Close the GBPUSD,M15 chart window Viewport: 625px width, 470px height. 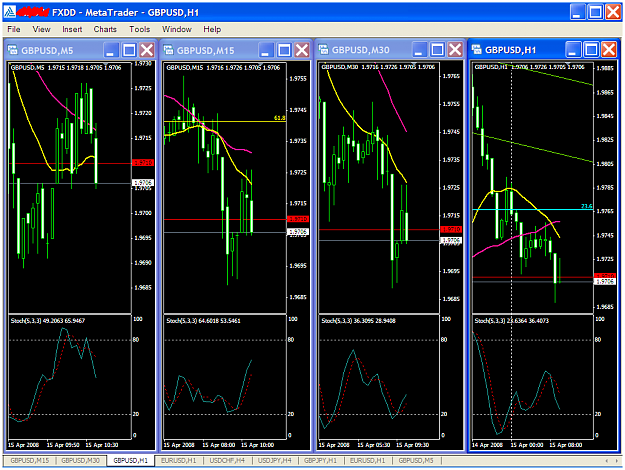302,50
